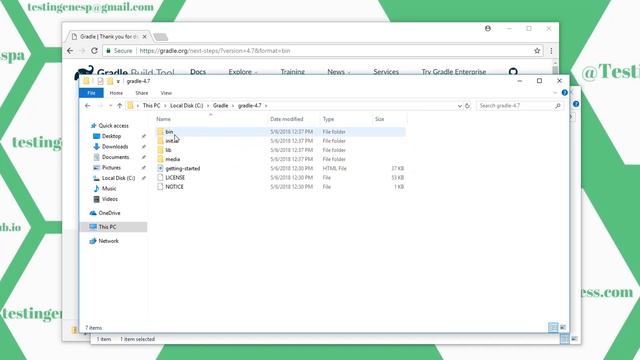
Task: Open Documents in navigation pane
Action: coord(115,157)
